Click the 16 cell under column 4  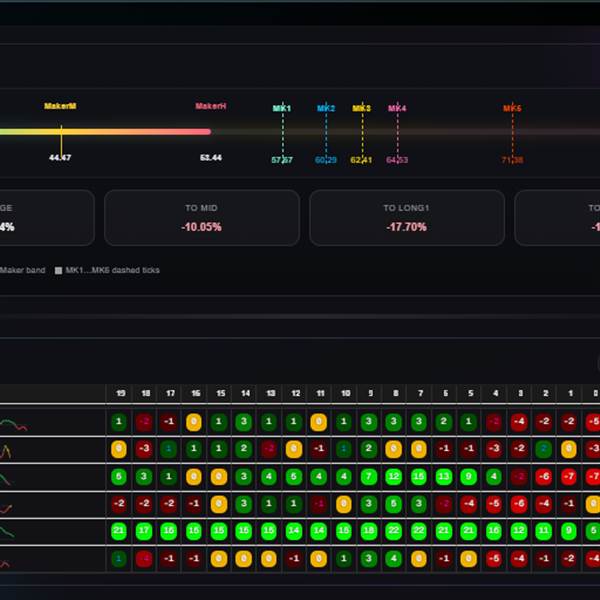point(494,531)
